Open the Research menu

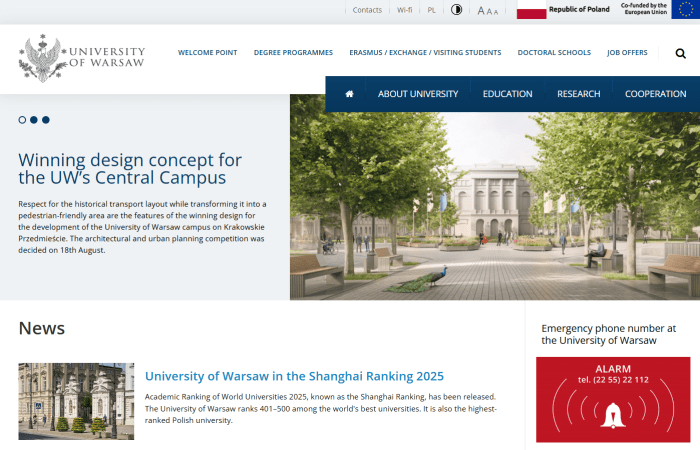pyautogui.click(x=579, y=94)
